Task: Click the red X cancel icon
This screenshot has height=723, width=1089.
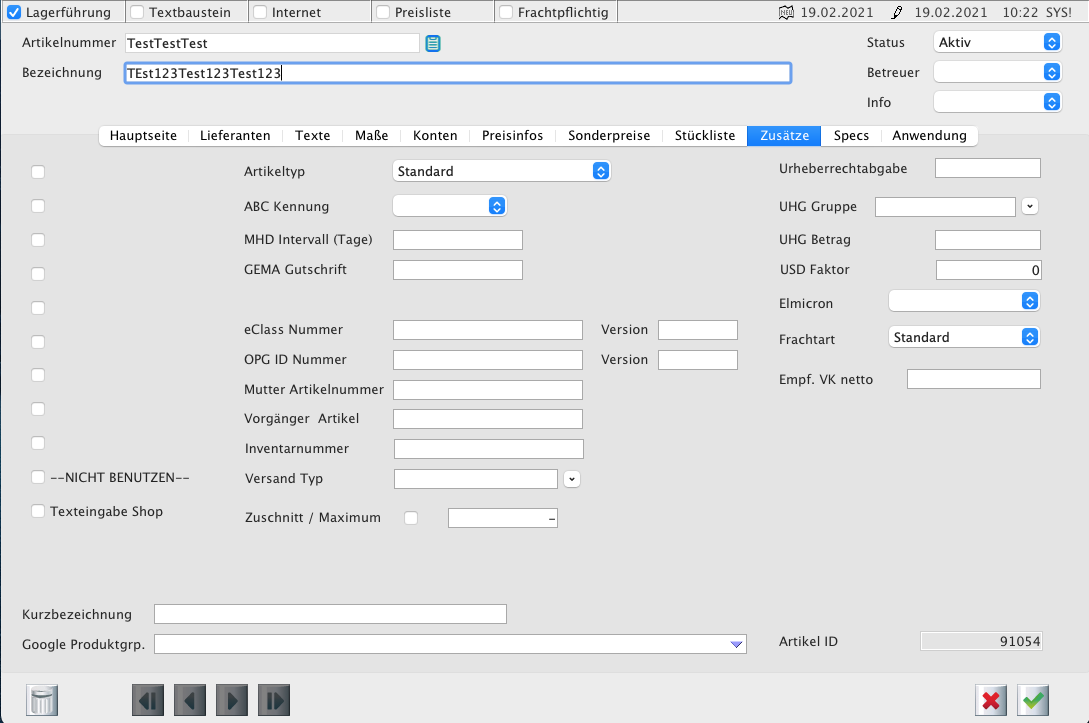Action: 991,700
